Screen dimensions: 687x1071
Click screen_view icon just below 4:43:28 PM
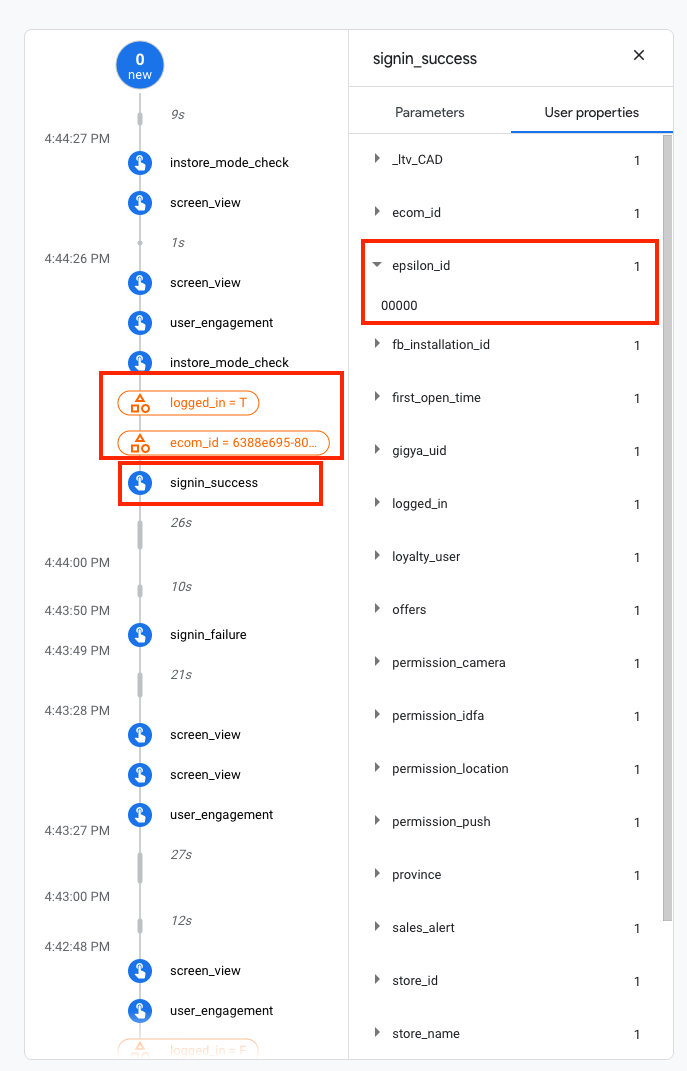[140, 735]
